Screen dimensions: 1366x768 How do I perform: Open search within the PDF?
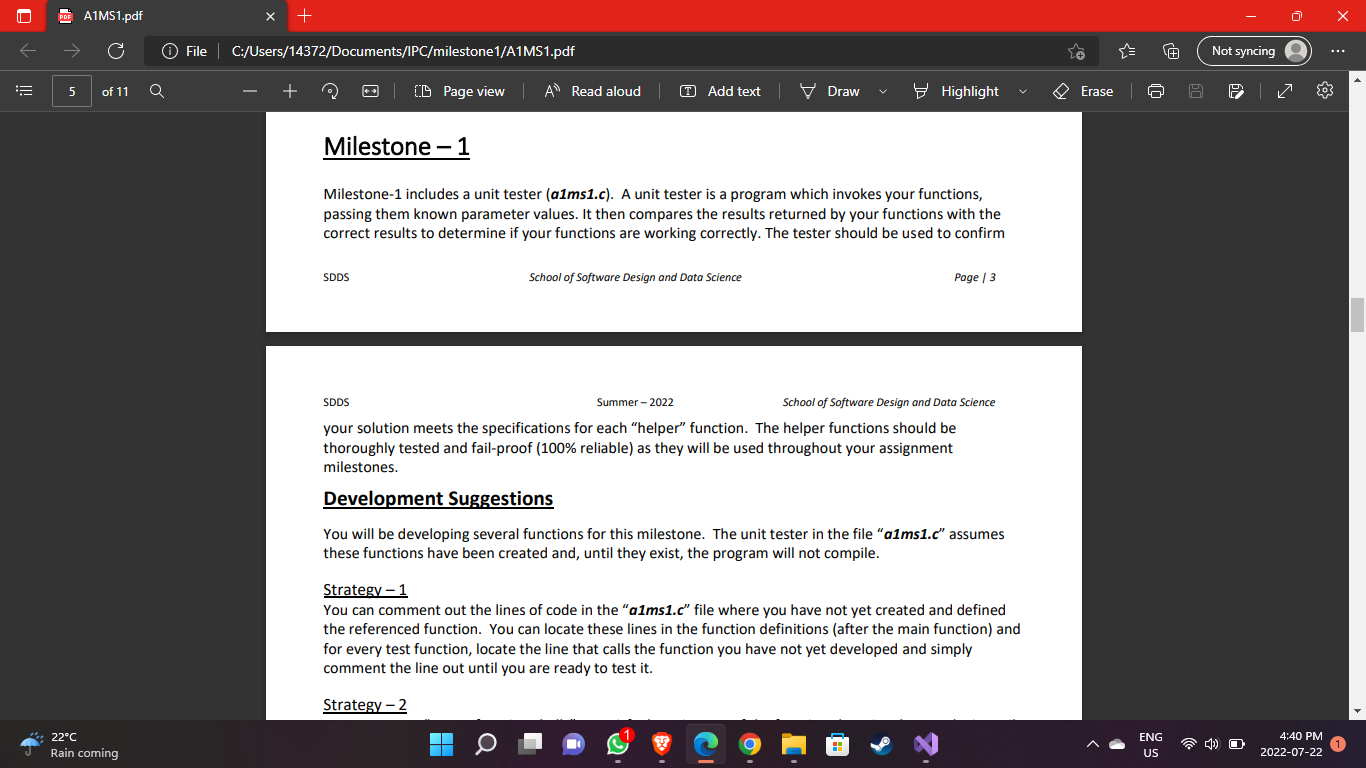click(x=156, y=91)
